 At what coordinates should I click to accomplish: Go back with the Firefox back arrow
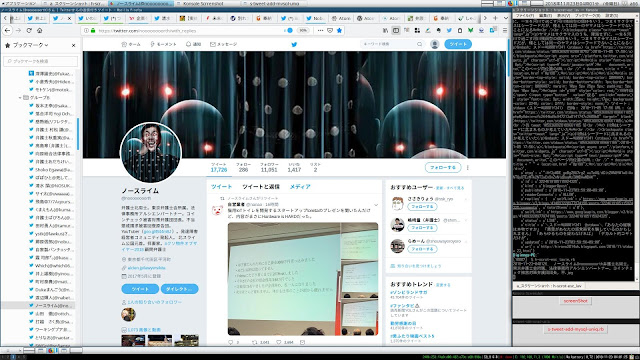pos(7,31)
